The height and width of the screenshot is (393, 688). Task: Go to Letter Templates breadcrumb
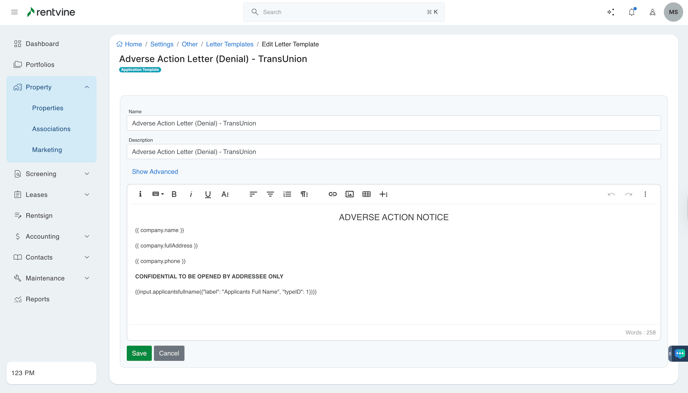(x=229, y=44)
